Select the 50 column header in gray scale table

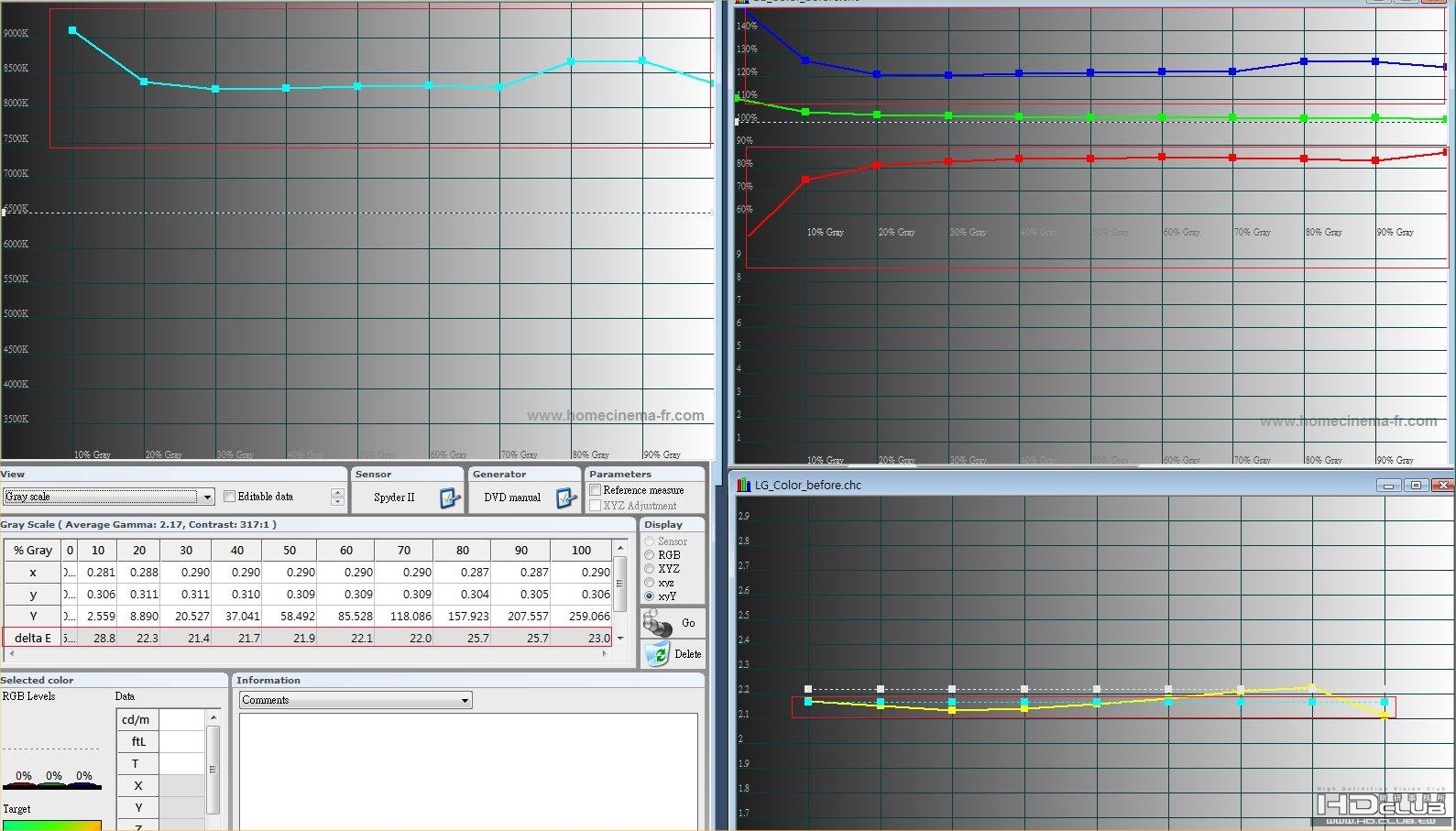(290, 551)
